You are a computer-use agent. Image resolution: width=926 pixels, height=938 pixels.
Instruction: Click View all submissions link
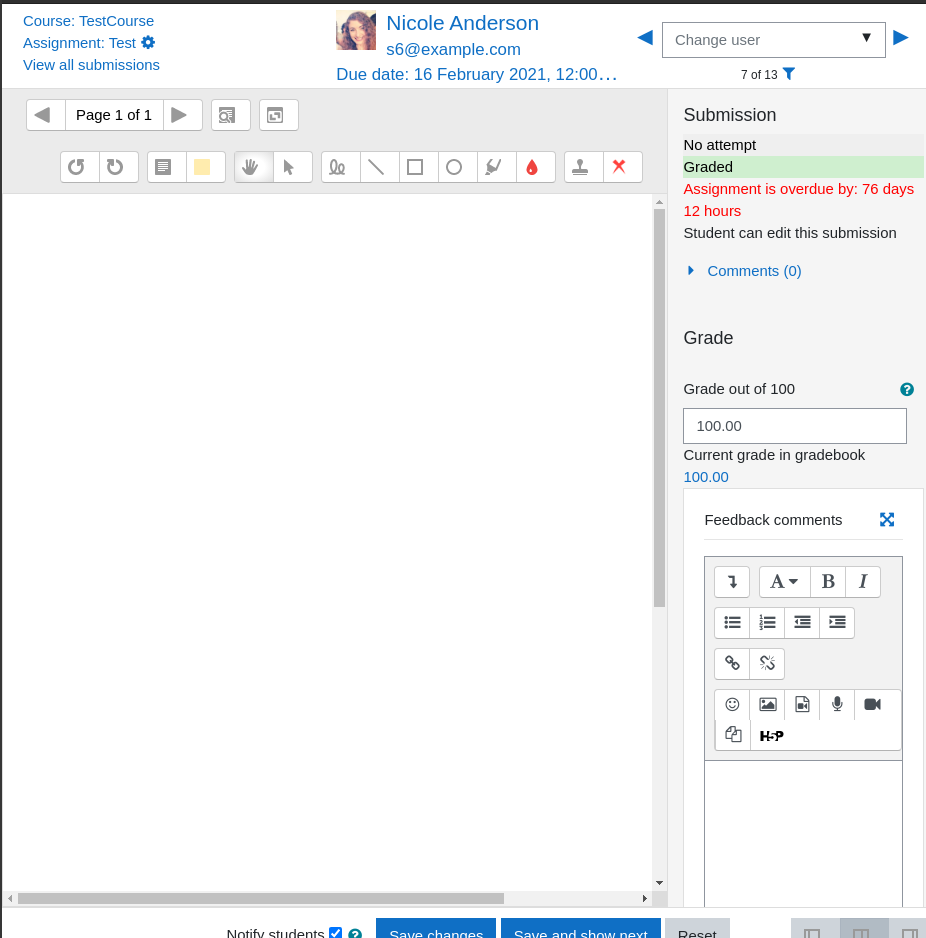pyautogui.click(x=92, y=65)
